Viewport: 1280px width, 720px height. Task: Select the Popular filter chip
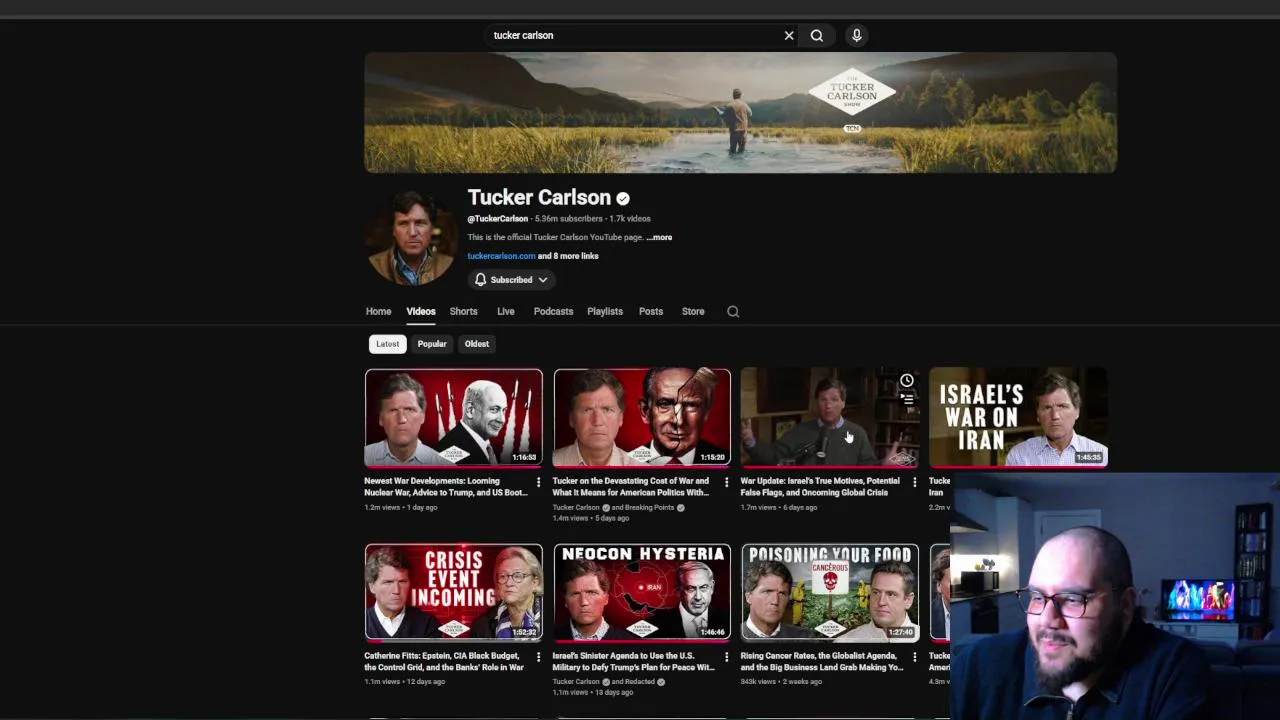[x=432, y=344]
